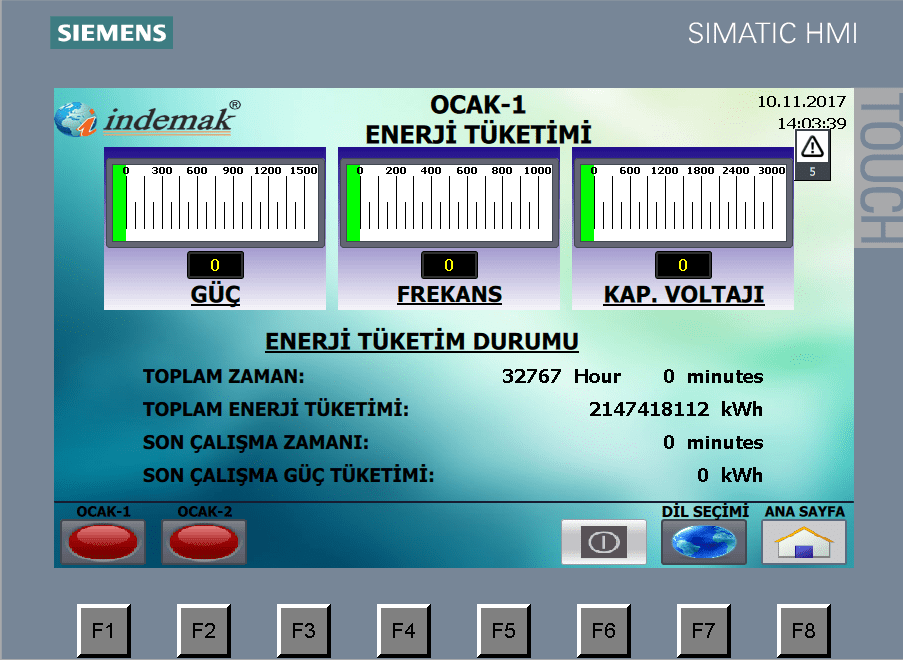Click the GÜÇ bar gauge
Image resolution: width=903 pixels, height=660 pixels.
(215, 203)
